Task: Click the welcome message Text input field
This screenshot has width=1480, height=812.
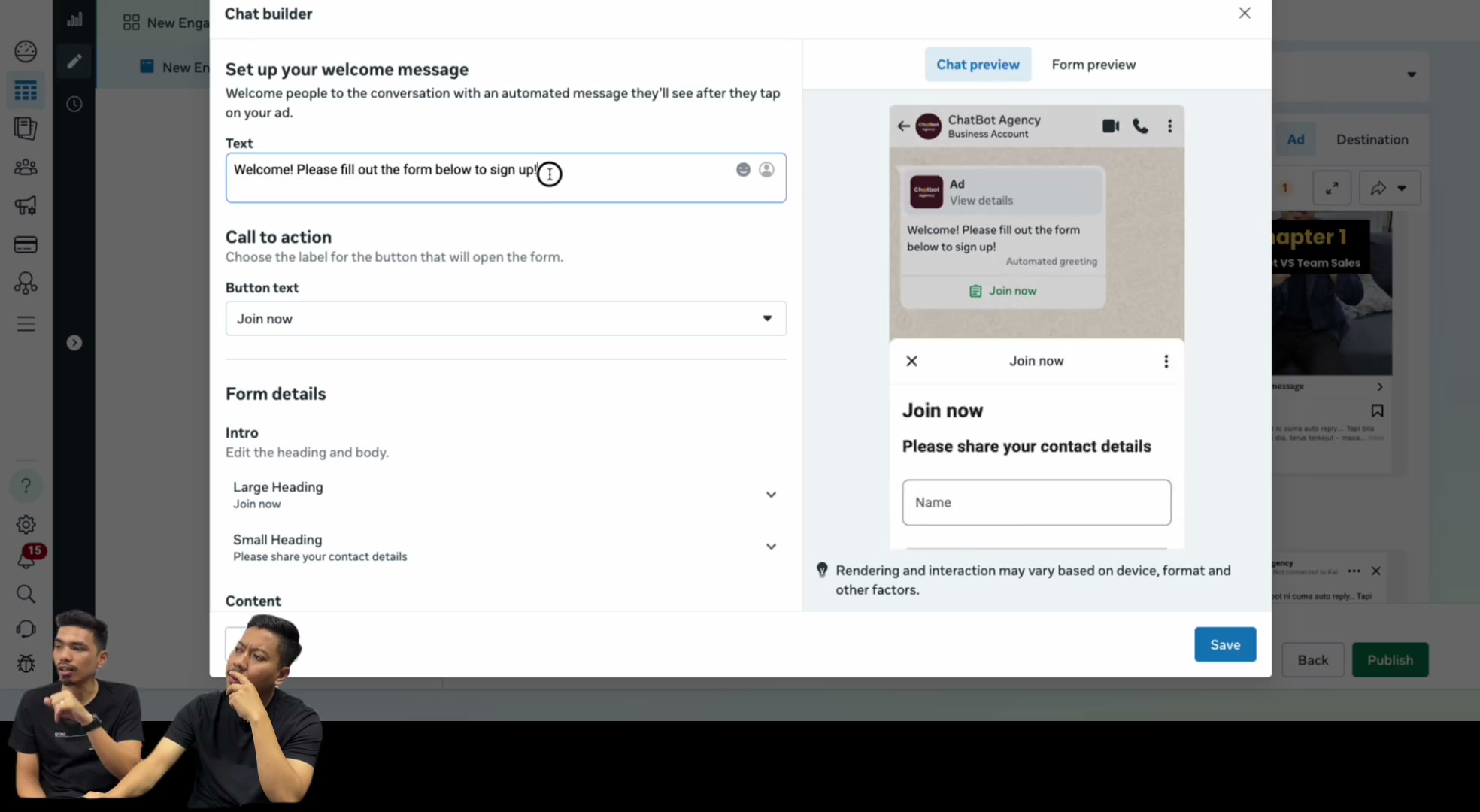Action: click(x=505, y=177)
